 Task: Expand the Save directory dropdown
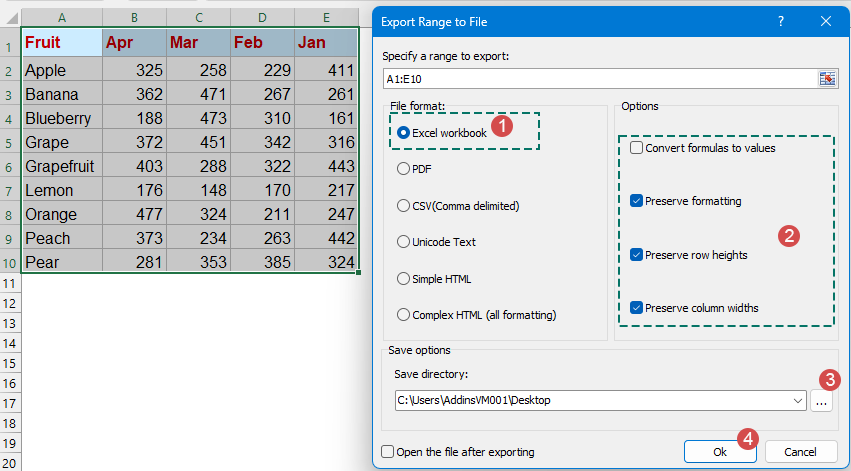click(x=797, y=400)
